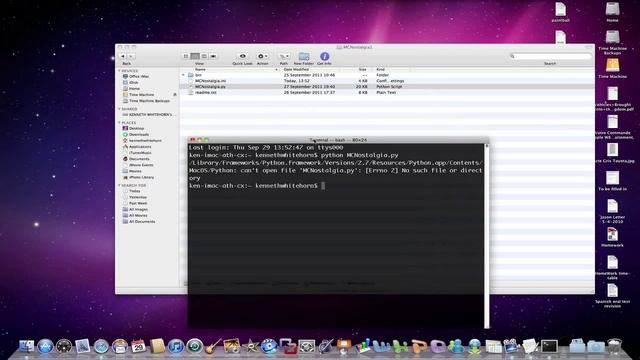Image resolution: width=640 pixels, height=360 pixels.
Task: Open Downloads in Finder sidebar
Action: pos(136,134)
